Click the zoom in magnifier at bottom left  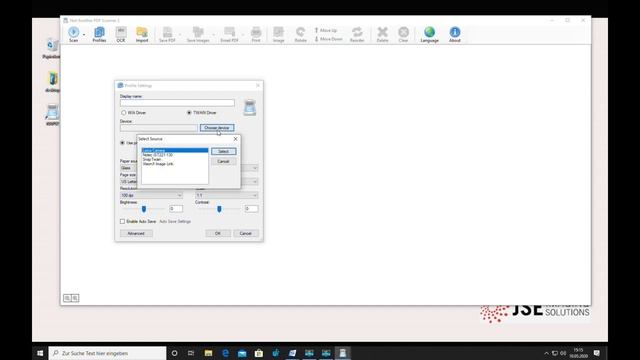pos(75,298)
